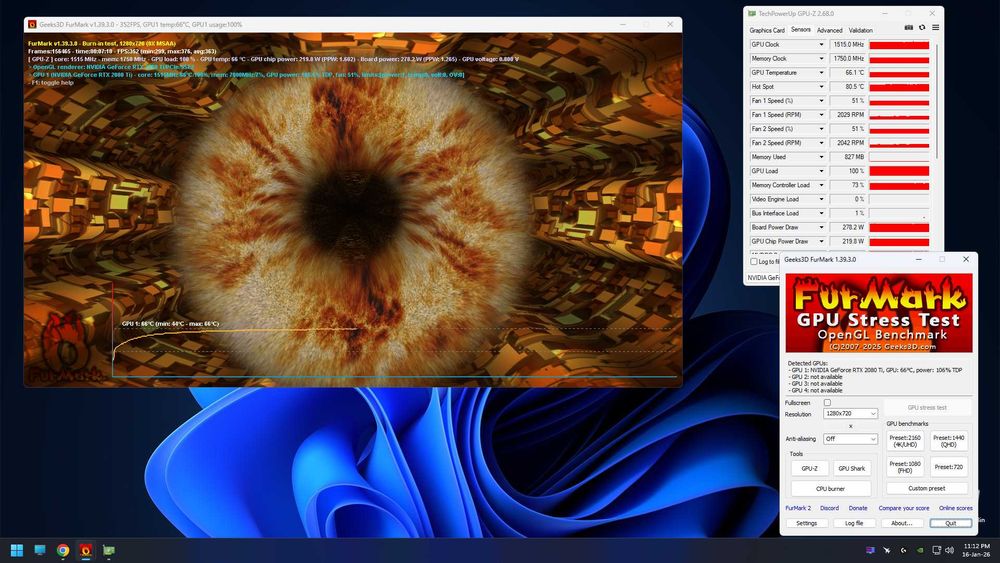Screen dimensions: 1000x563
Task: Expand the Fan 2 Speed (RPM) dropdown
Action: point(821,143)
